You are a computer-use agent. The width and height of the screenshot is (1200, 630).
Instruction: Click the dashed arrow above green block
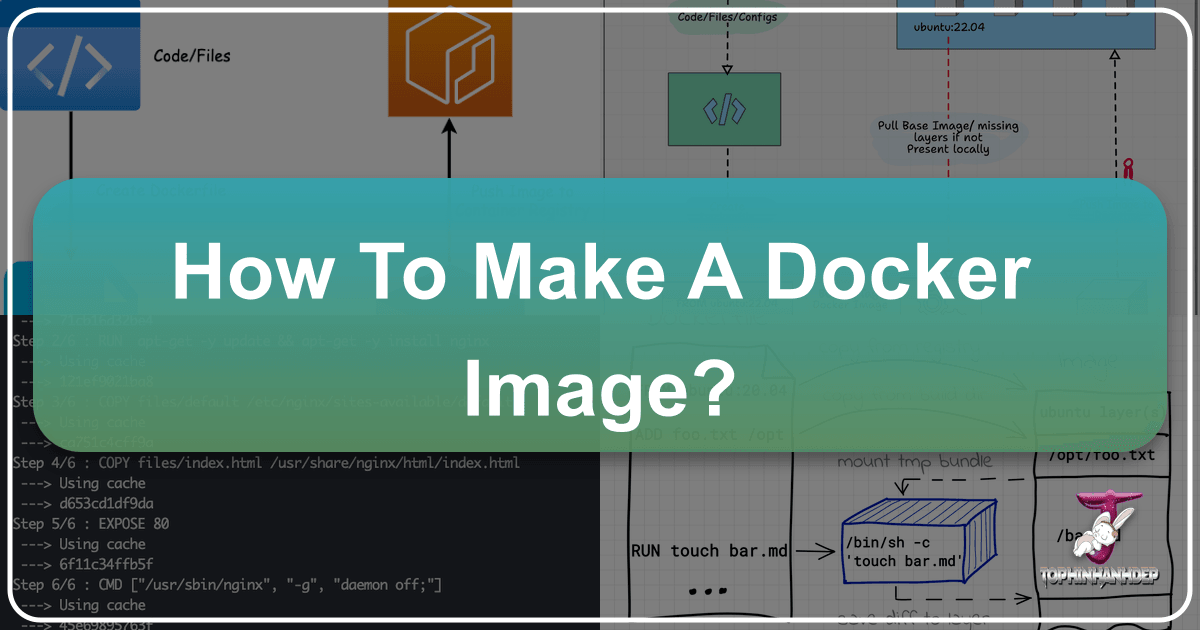pyautogui.click(x=727, y=52)
